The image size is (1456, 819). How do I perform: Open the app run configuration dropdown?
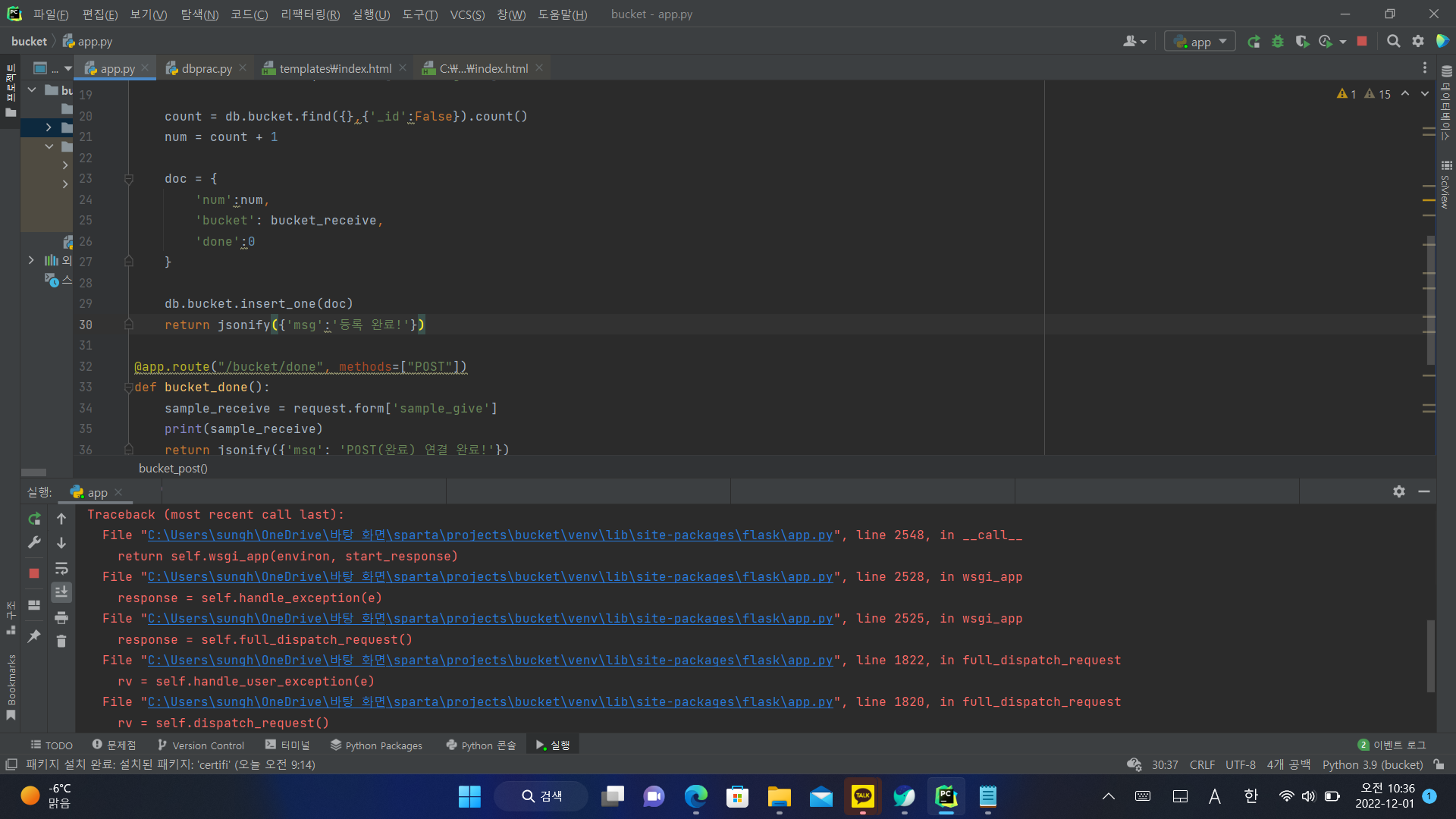(1200, 42)
